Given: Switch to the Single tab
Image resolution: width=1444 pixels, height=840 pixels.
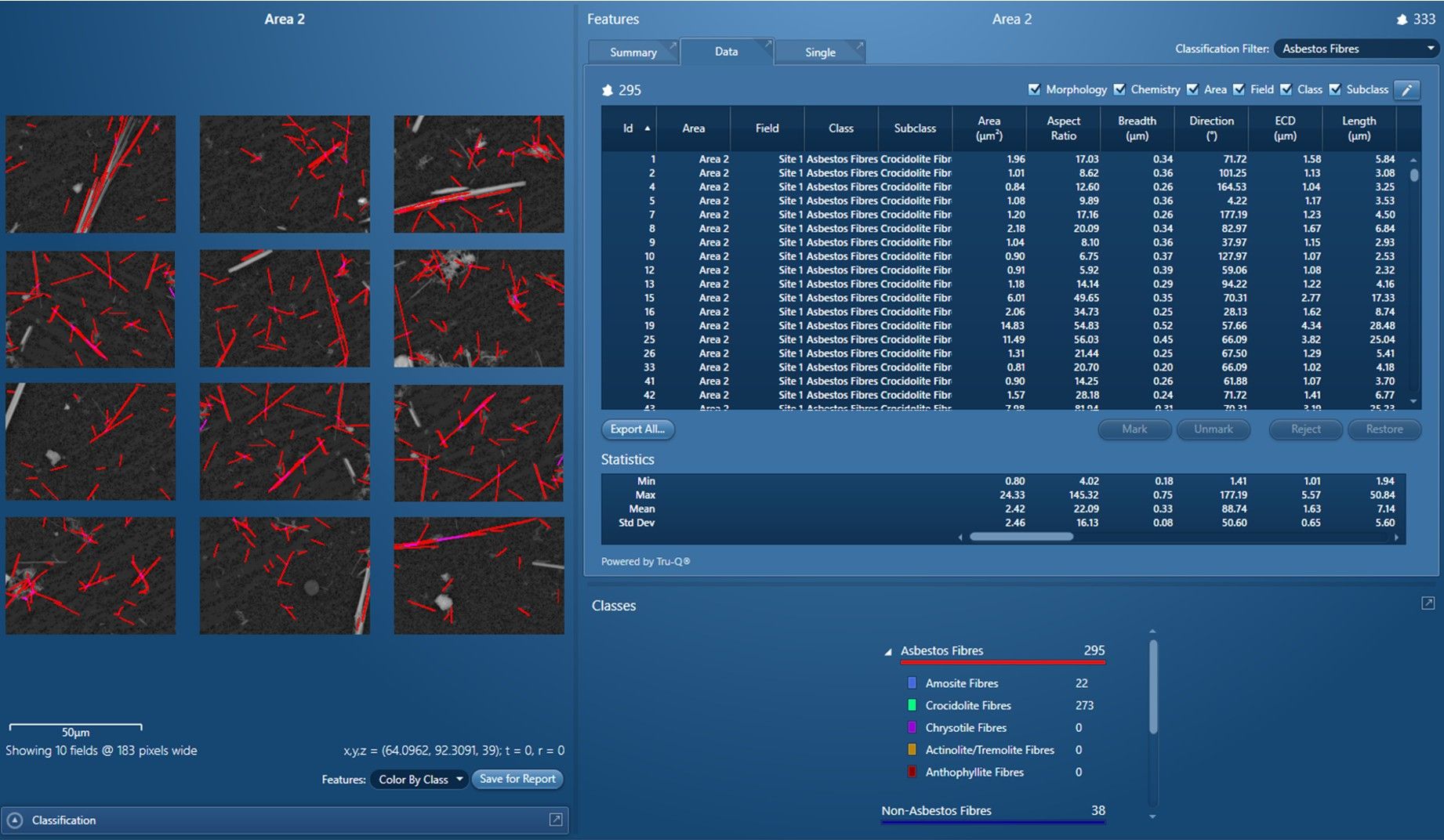Looking at the screenshot, I should point(819,52).
